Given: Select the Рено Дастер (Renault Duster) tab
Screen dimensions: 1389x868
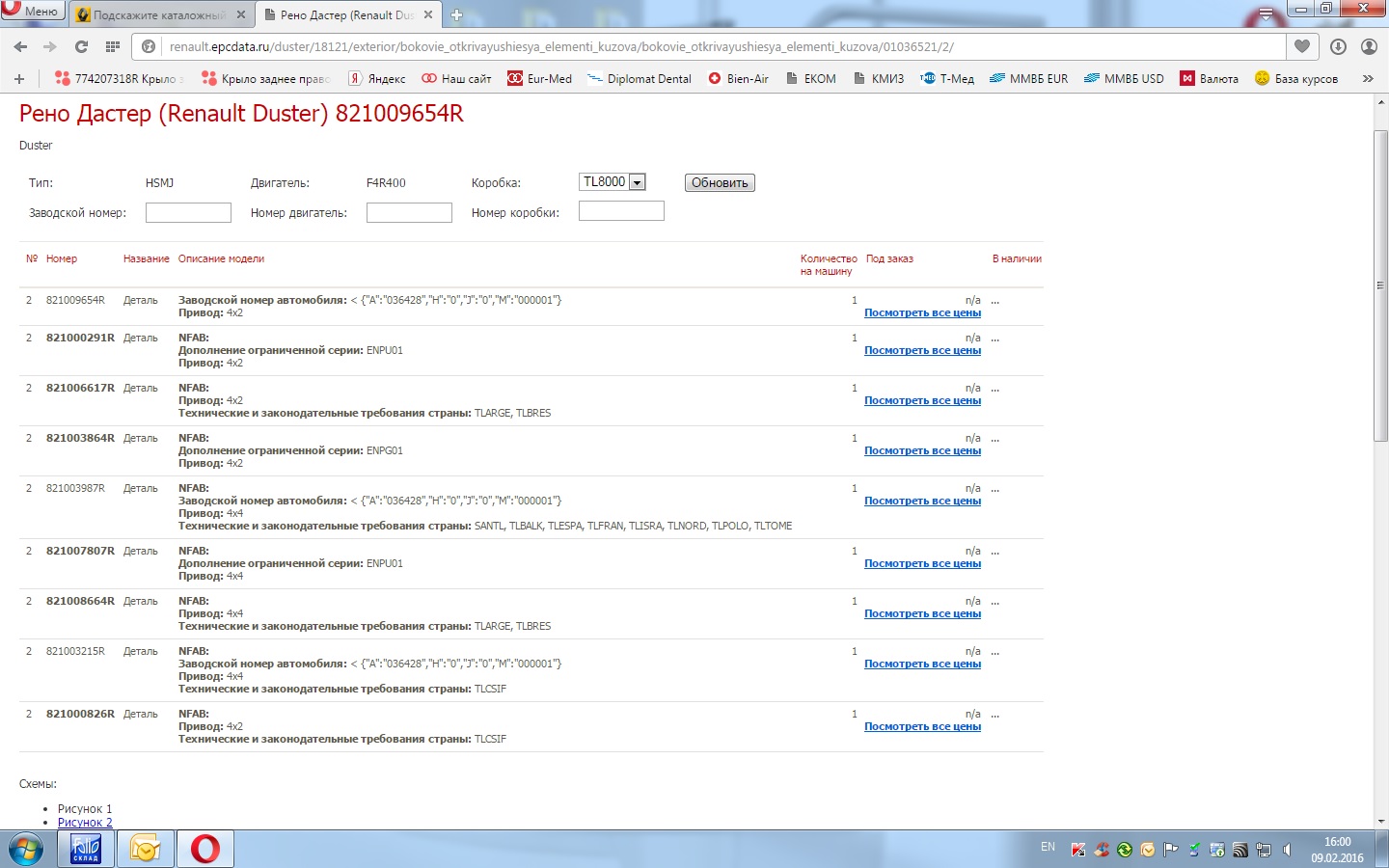Looking at the screenshot, I should (338, 14).
